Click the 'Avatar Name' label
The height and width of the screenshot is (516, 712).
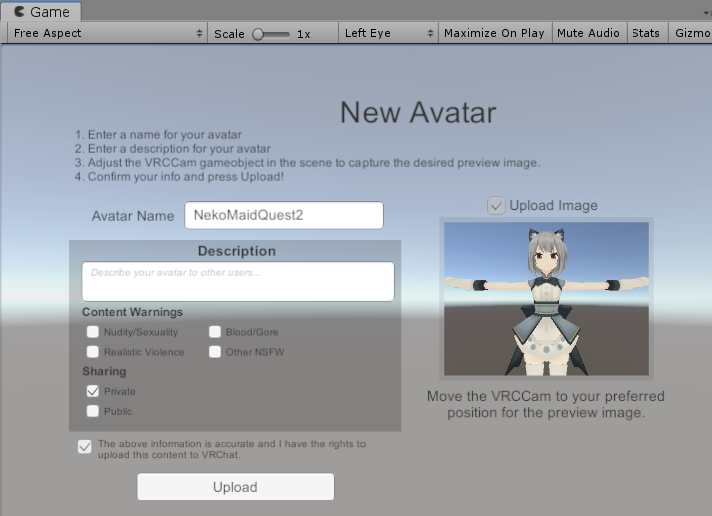(133, 216)
